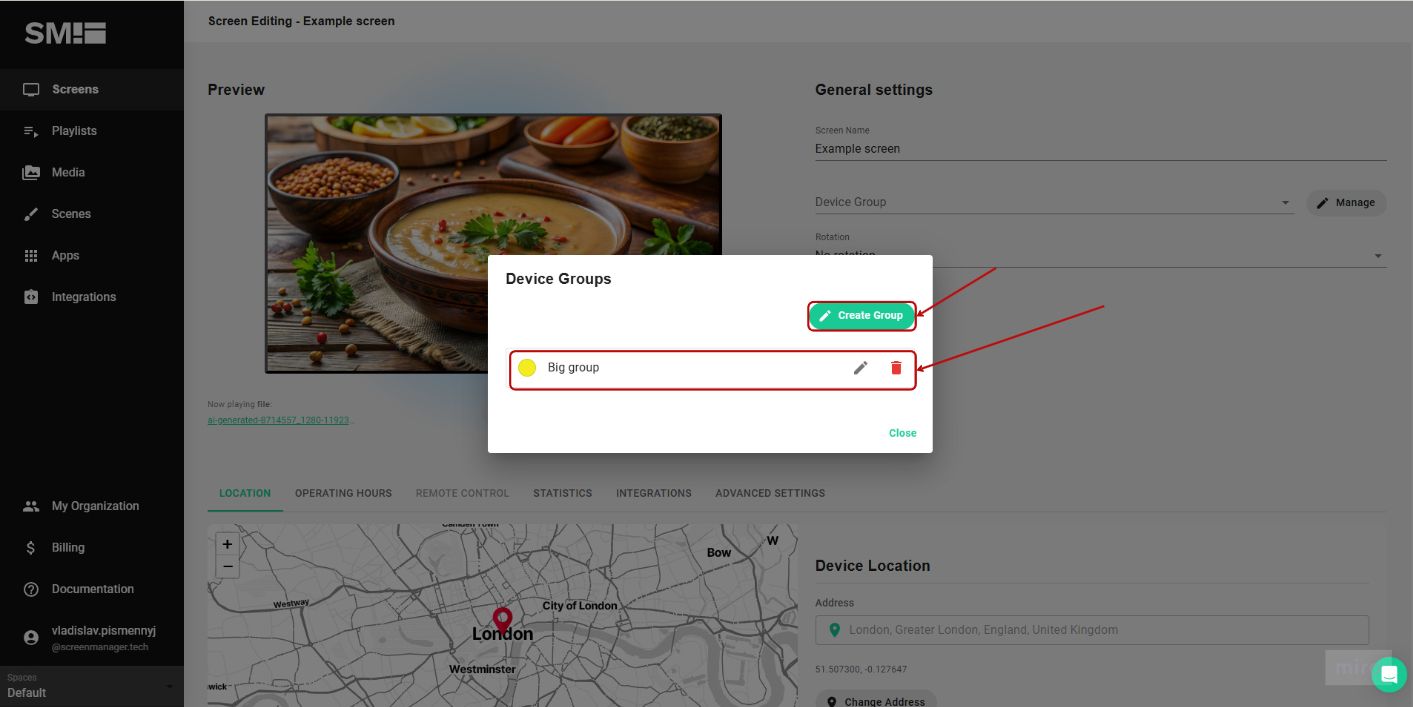This screenshot has height=707, width=1413.
Task: Open Playlists icon in sidebar
Action: click(31, 131)
